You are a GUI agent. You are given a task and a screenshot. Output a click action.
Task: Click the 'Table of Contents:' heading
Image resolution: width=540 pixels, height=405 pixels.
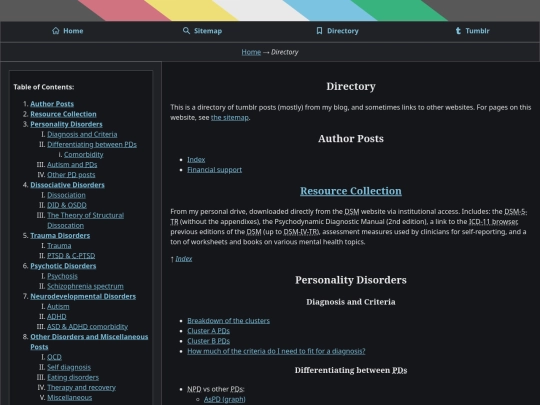tap(44, 87)
